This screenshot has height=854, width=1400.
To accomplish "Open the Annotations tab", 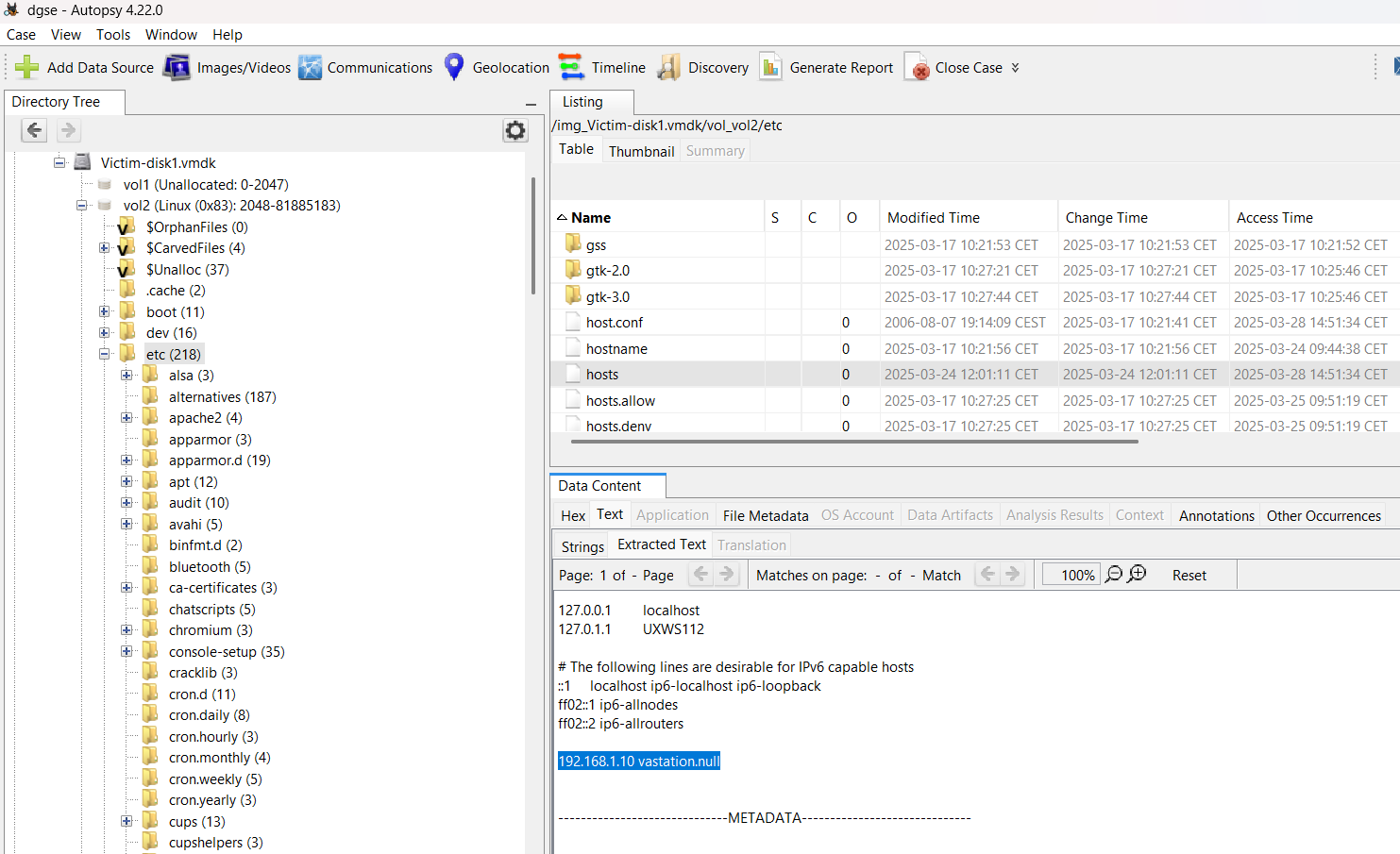I will pos(1217,515).
